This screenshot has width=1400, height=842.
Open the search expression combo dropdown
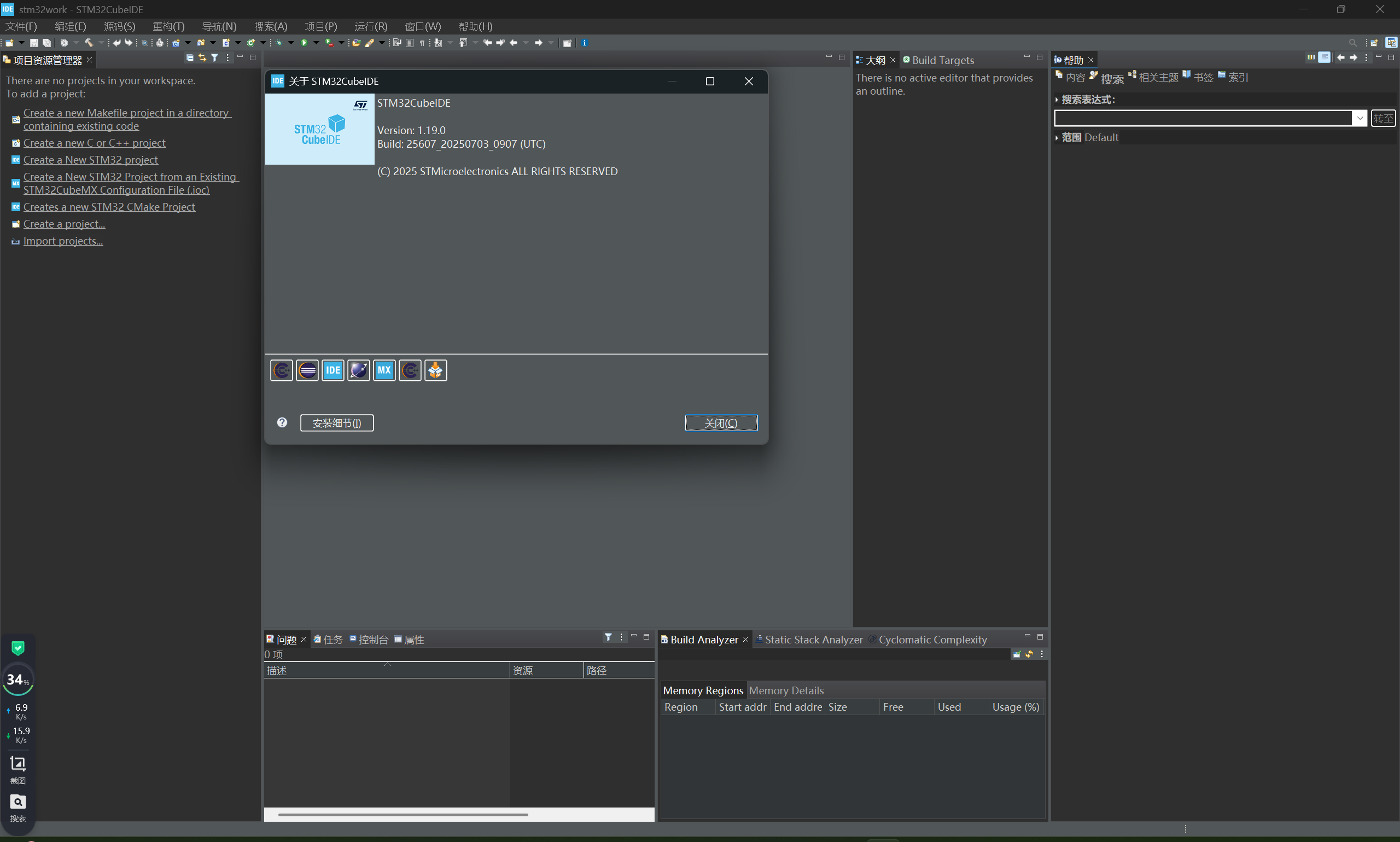pyautogui.click(x=1360, y=118)
